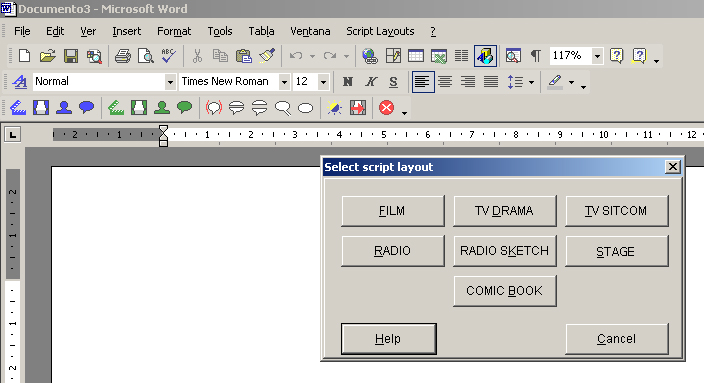Open Print Preview
Screen dimensions: 704x383
point(146,56)
